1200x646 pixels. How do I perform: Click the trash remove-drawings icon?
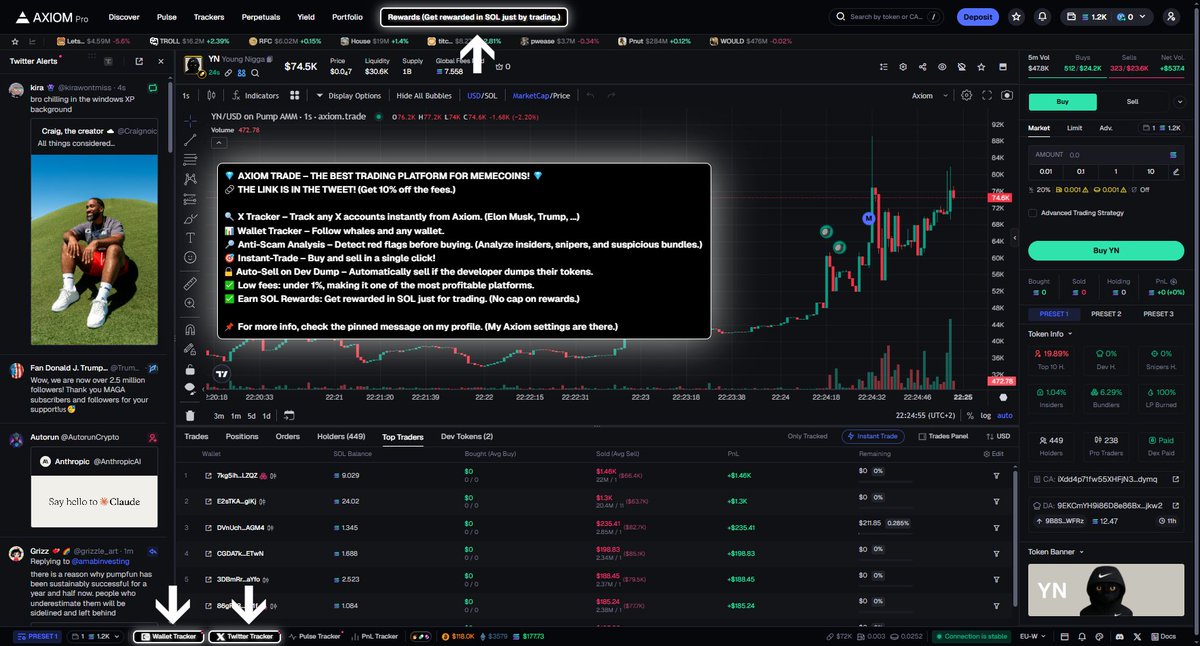[190, 416]
